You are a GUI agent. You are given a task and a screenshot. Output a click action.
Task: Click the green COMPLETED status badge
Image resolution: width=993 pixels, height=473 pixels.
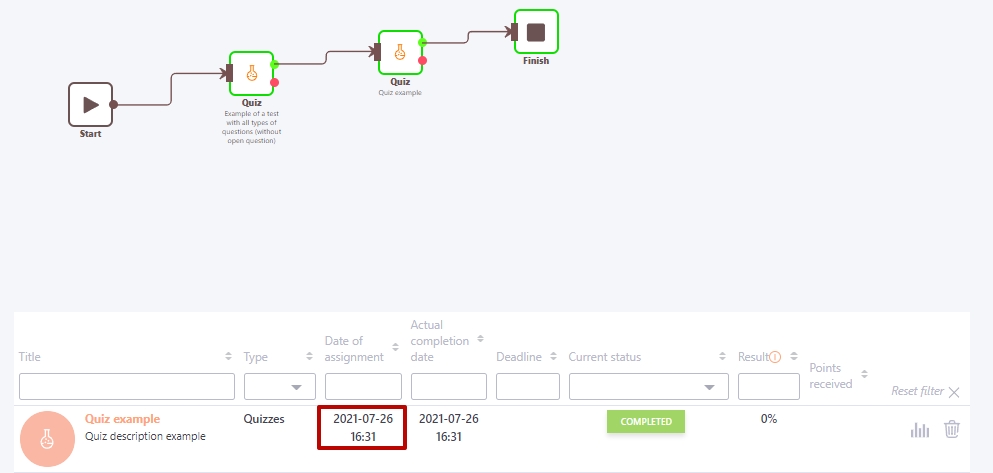[x=645, y=421]
